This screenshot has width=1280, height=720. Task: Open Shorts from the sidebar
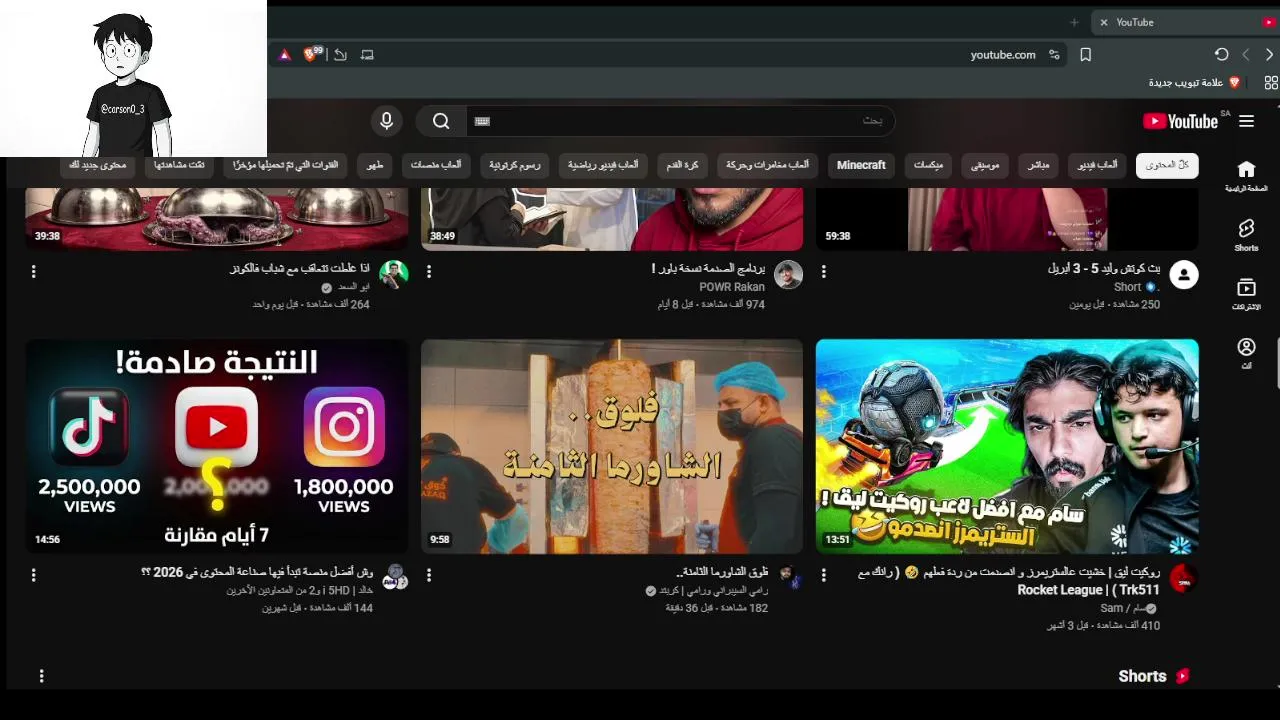[x=1246, y=236]
